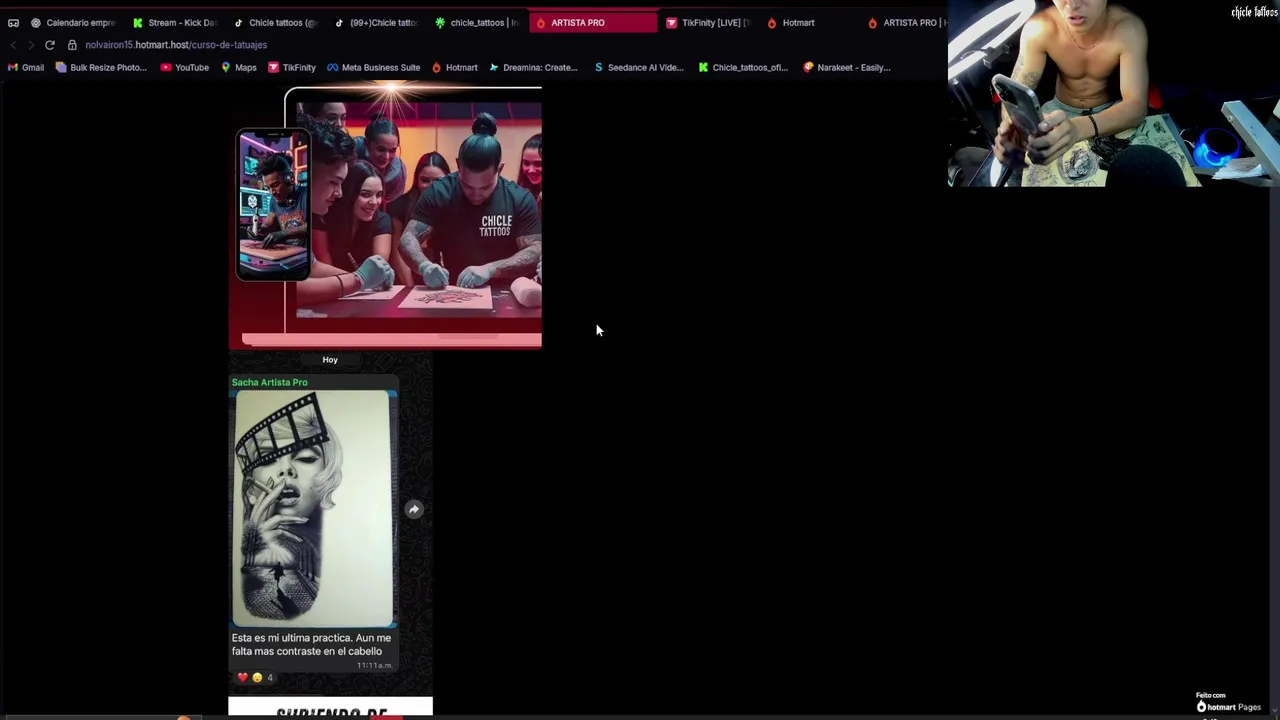Switch to the Stream - Kick Da tab
This screenshot has width=1280, height=720.
click(173, 22)
